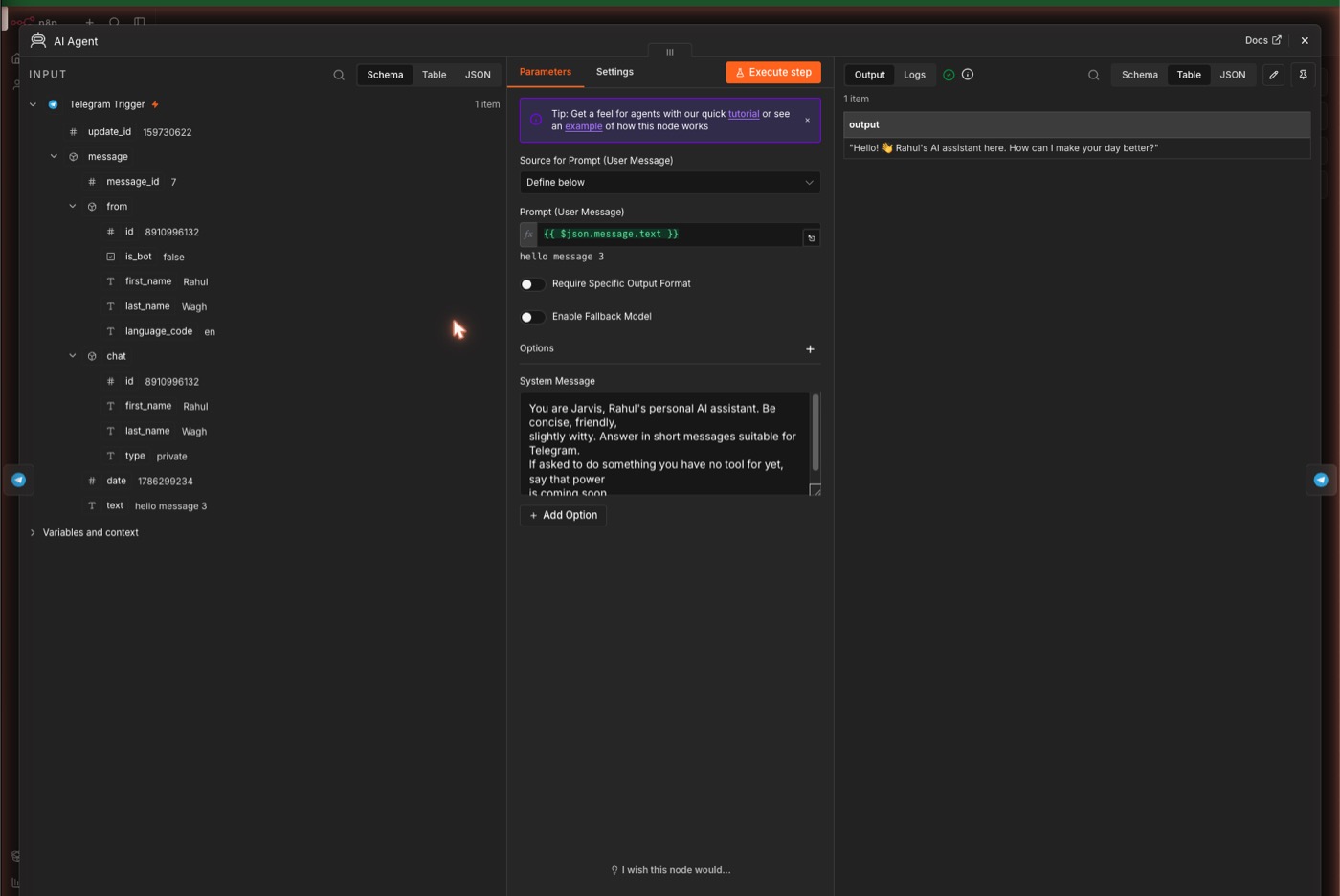
Task: Collapse the chat object in tree
Action: (x=72, y=355)
